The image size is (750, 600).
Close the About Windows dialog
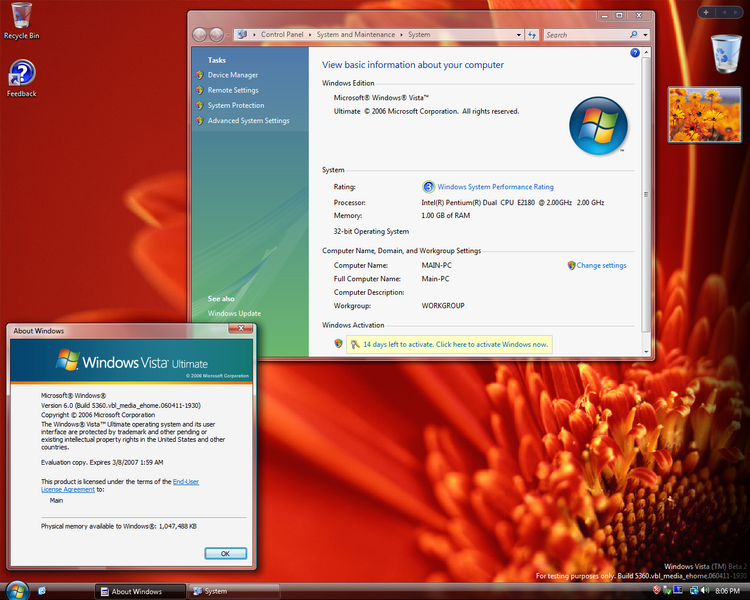click(241, 328)
